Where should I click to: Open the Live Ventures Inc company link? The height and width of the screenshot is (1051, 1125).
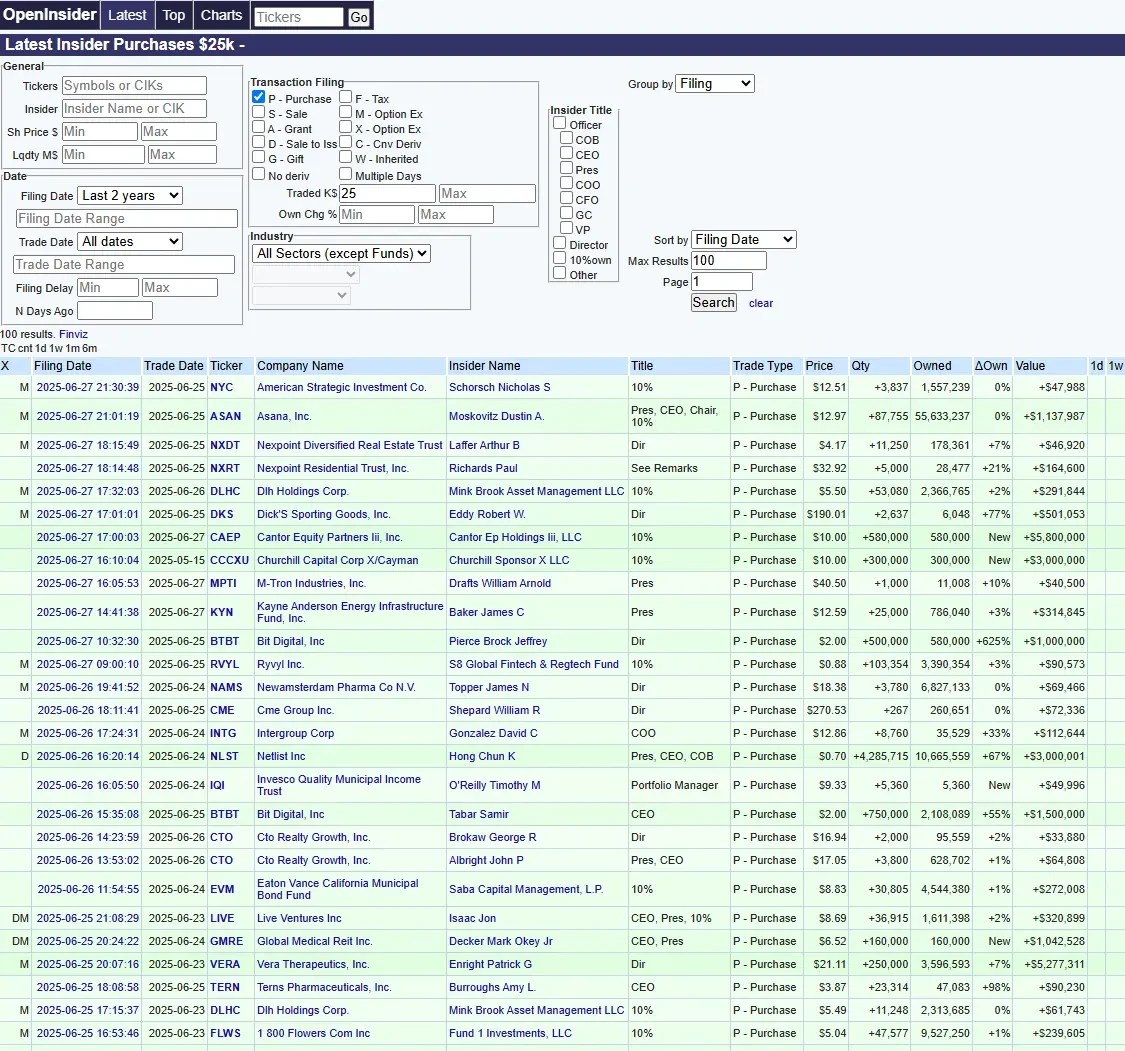coord(299,918)
